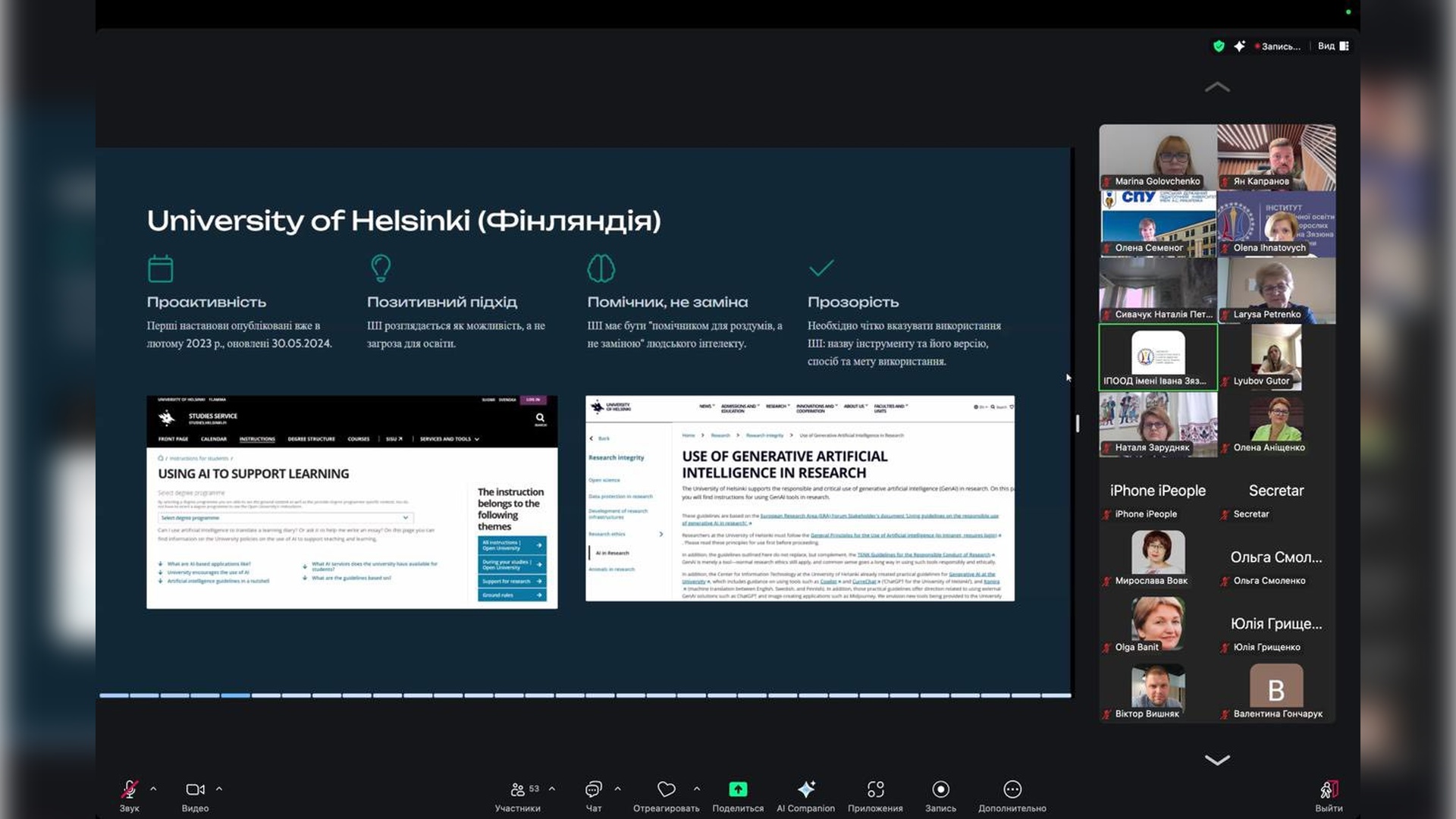Select Олена Аніщенко video tile
The image size is (1456, 819).
coord(1277,424)
